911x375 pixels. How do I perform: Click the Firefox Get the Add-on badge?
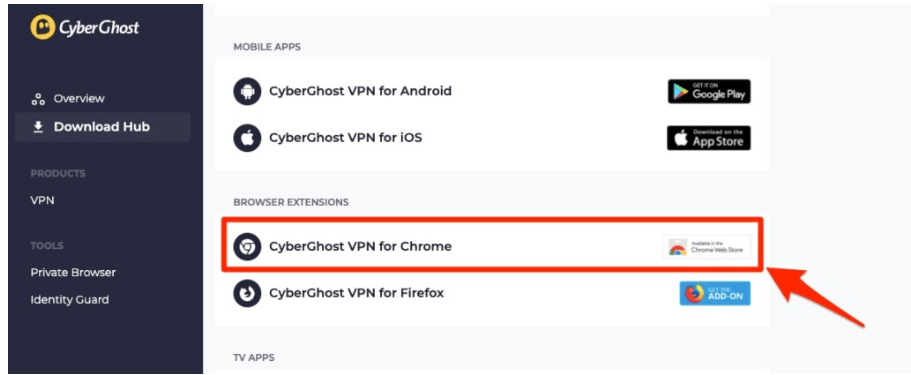(715, 293)
